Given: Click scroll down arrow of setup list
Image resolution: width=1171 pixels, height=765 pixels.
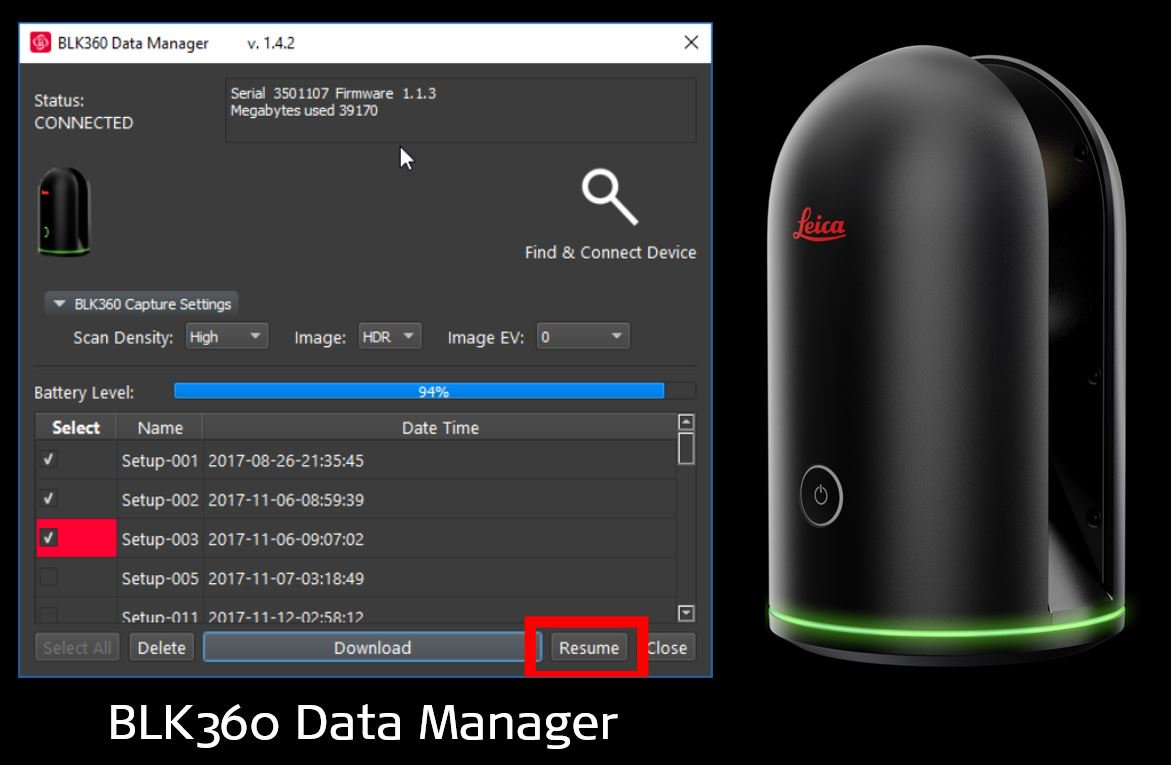Looking at the screenshot, I should pyautogui.click(x=686, y=613).
